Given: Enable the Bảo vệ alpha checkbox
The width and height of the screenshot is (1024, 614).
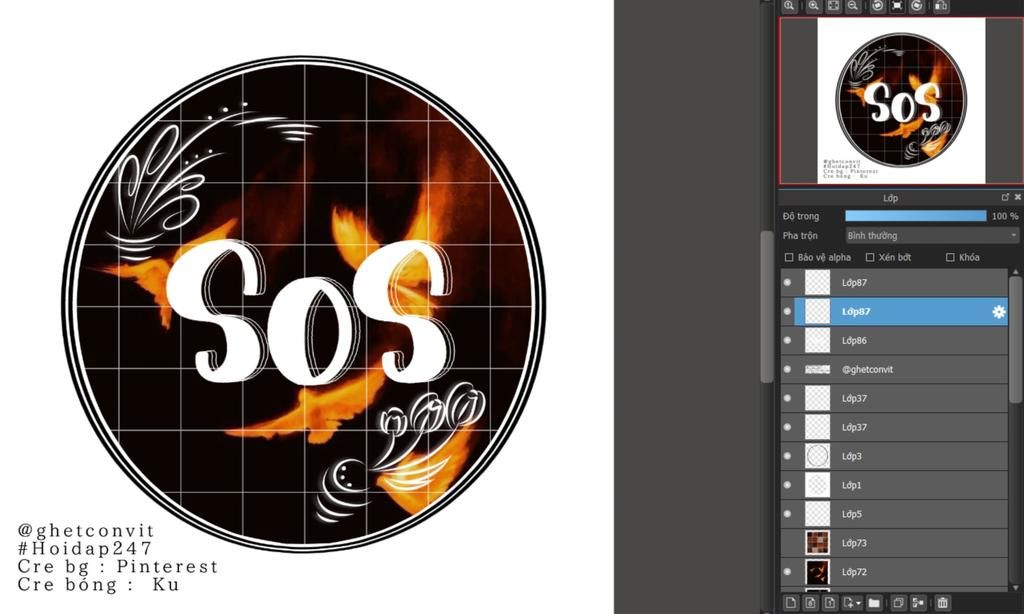Looking at the screenshot, I should [789, 257].
